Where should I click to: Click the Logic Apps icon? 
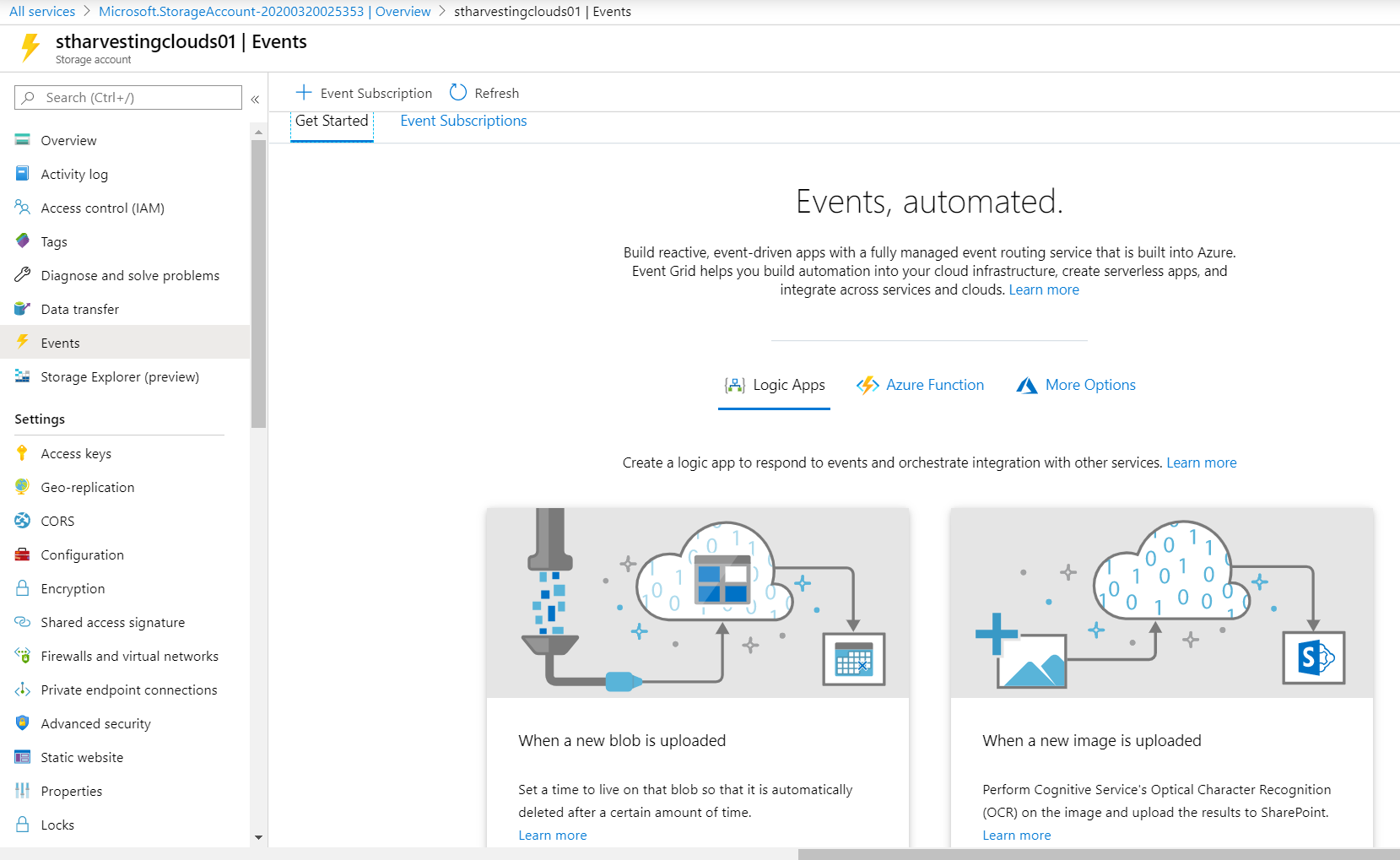(x=735, y=386)
